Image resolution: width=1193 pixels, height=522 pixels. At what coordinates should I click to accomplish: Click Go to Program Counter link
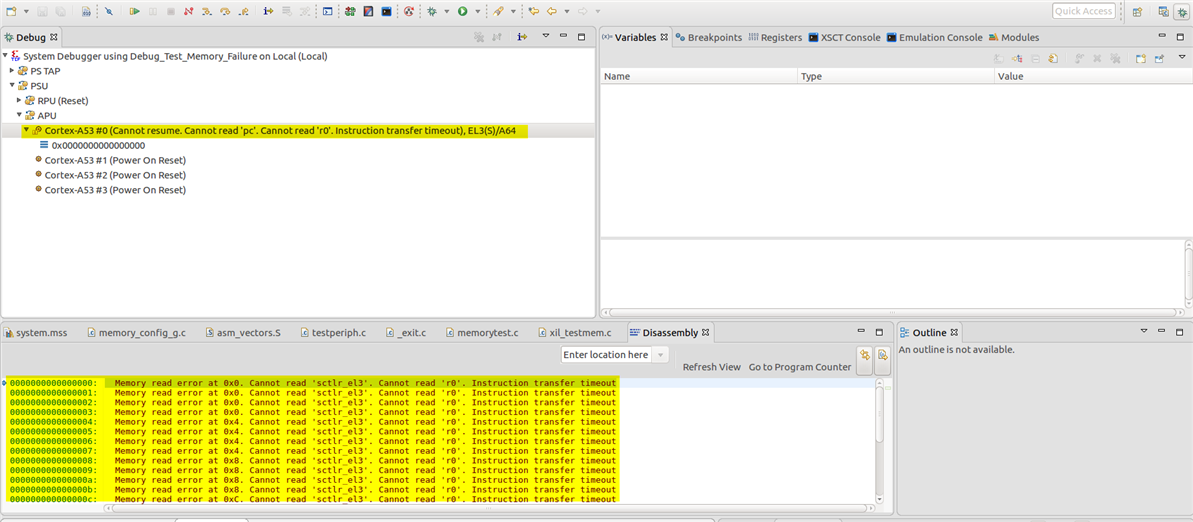tap(799, 367)
